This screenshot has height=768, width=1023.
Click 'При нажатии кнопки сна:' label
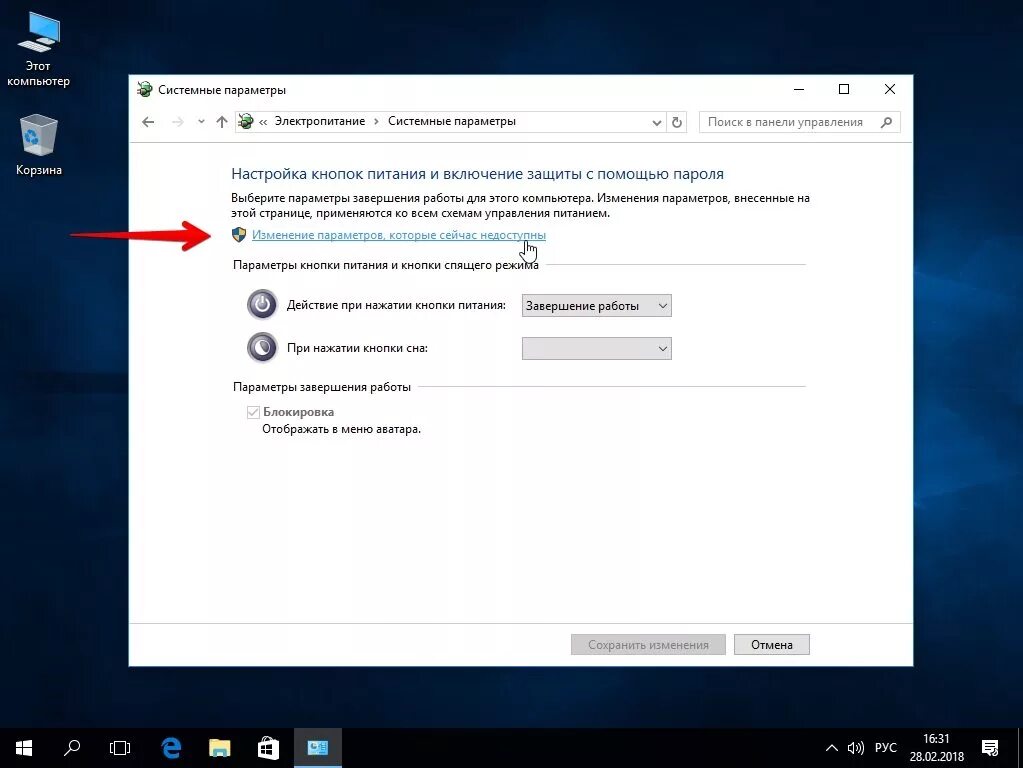[x=358, y=348]
